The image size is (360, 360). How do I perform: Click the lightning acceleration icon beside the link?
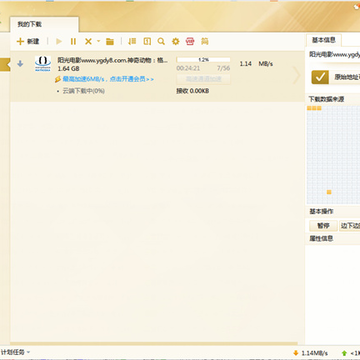(x=58, y=79)
